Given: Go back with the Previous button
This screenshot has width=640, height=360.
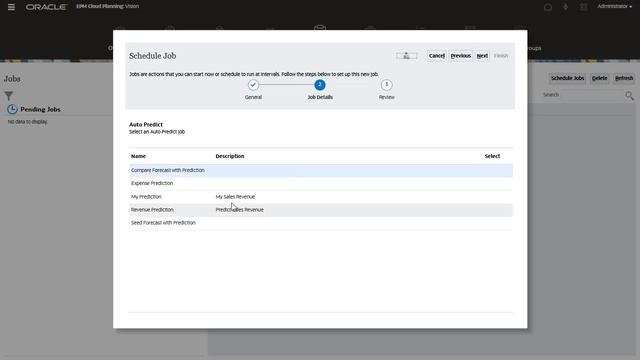Looking at the screenshot, I should [x=460, y=56].
